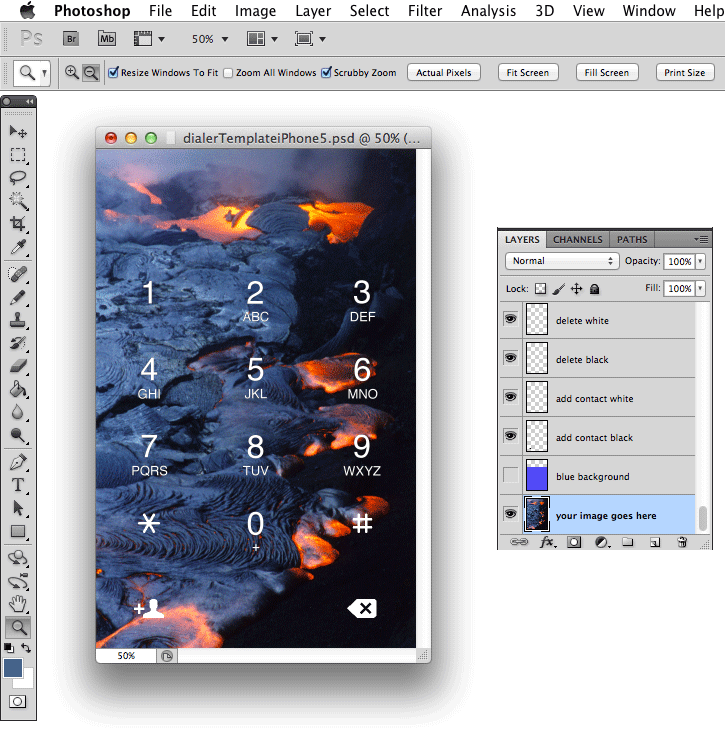
Task: Select the Magic Wand tool
Action: pyautogui.click(x=18, y=201)
